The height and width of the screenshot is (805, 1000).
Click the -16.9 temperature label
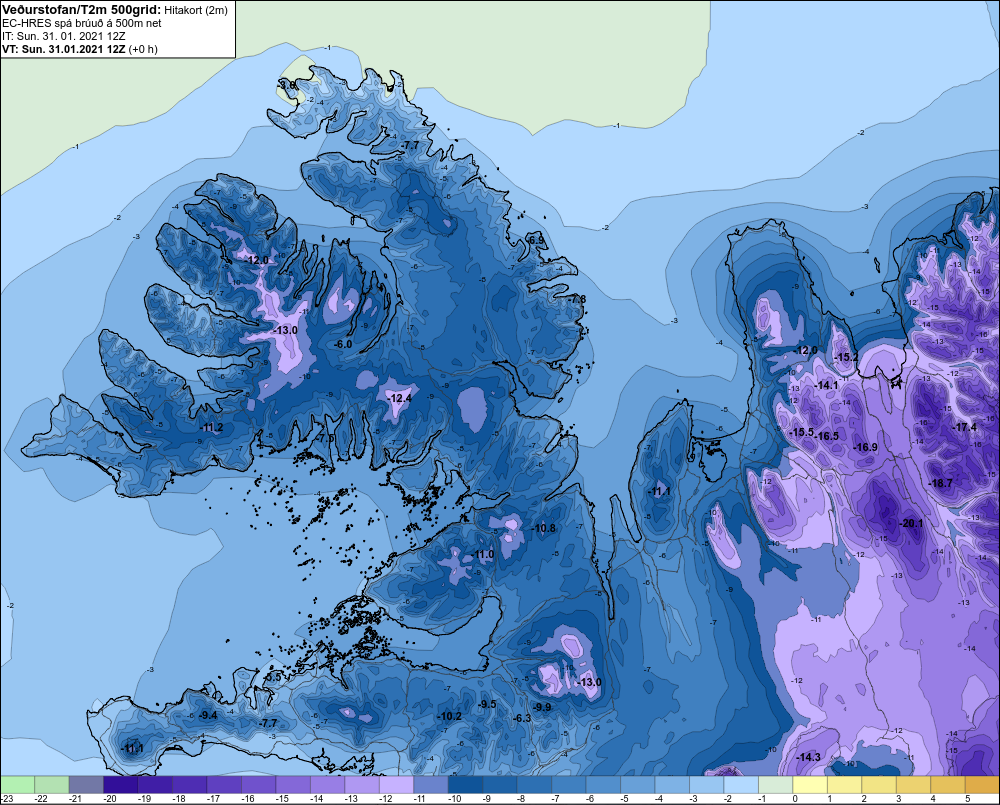(x=865, y=447)
